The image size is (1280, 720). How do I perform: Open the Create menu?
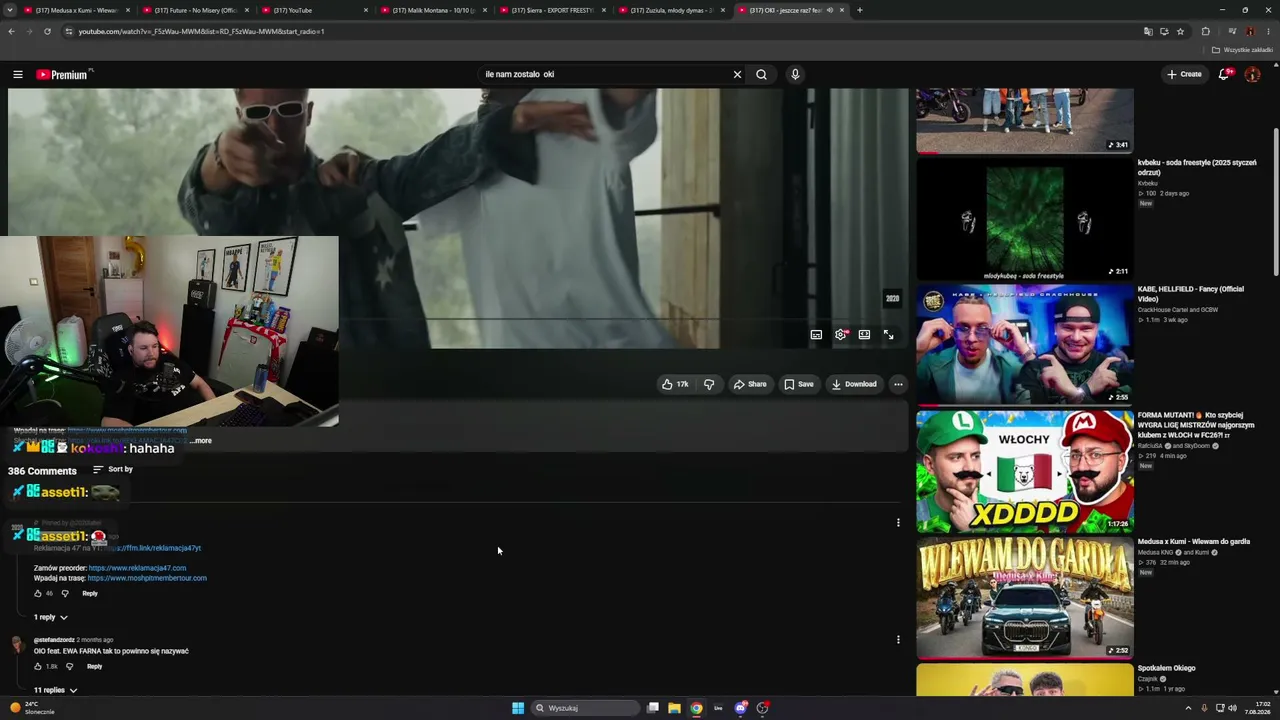1184,74
